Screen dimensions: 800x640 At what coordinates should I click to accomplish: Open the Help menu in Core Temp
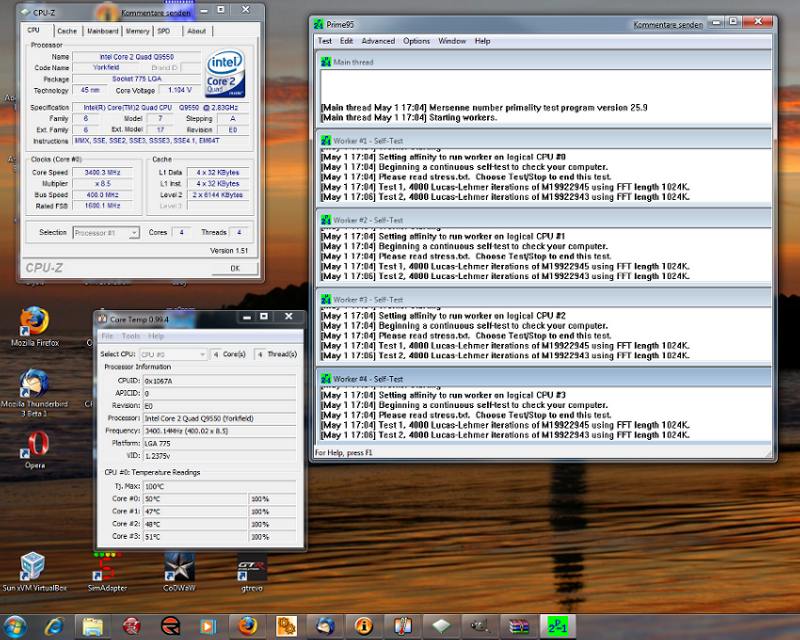click(x=156, y=336)
